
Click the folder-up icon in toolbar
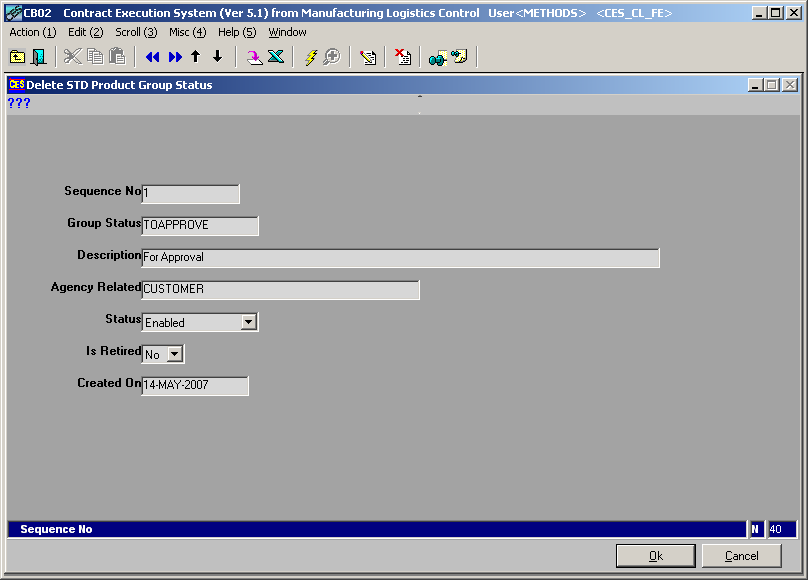point(17,57)
